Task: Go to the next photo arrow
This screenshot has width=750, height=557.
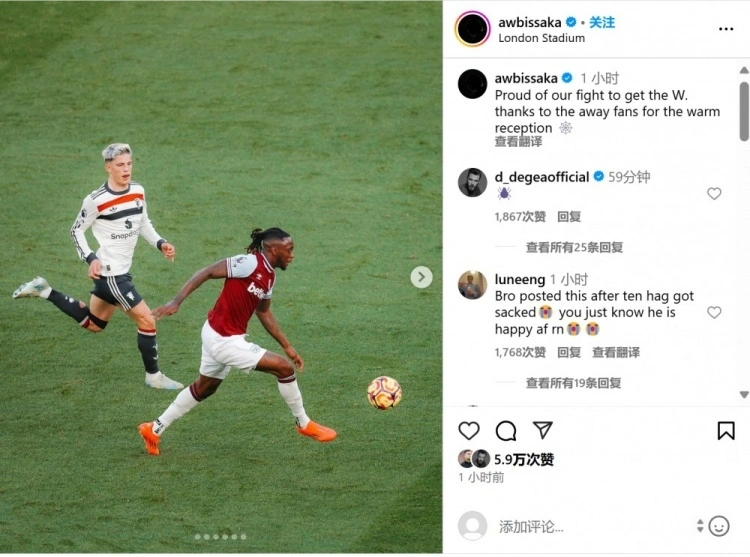Action: pos(421,277)
